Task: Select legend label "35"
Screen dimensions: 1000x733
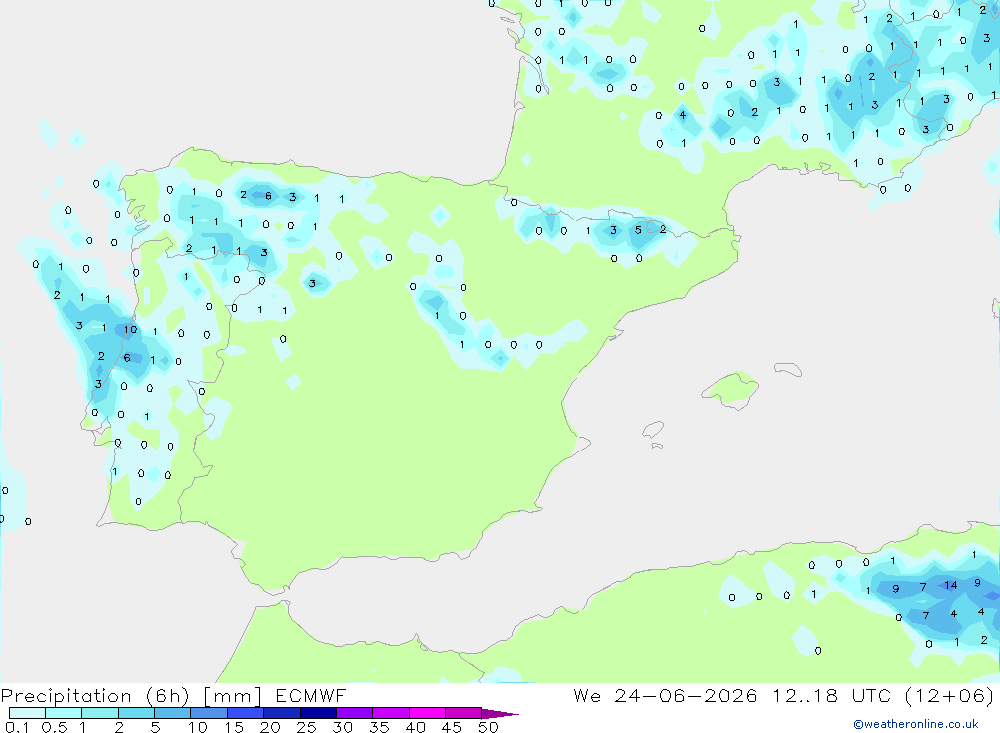Action: (379, 727)
